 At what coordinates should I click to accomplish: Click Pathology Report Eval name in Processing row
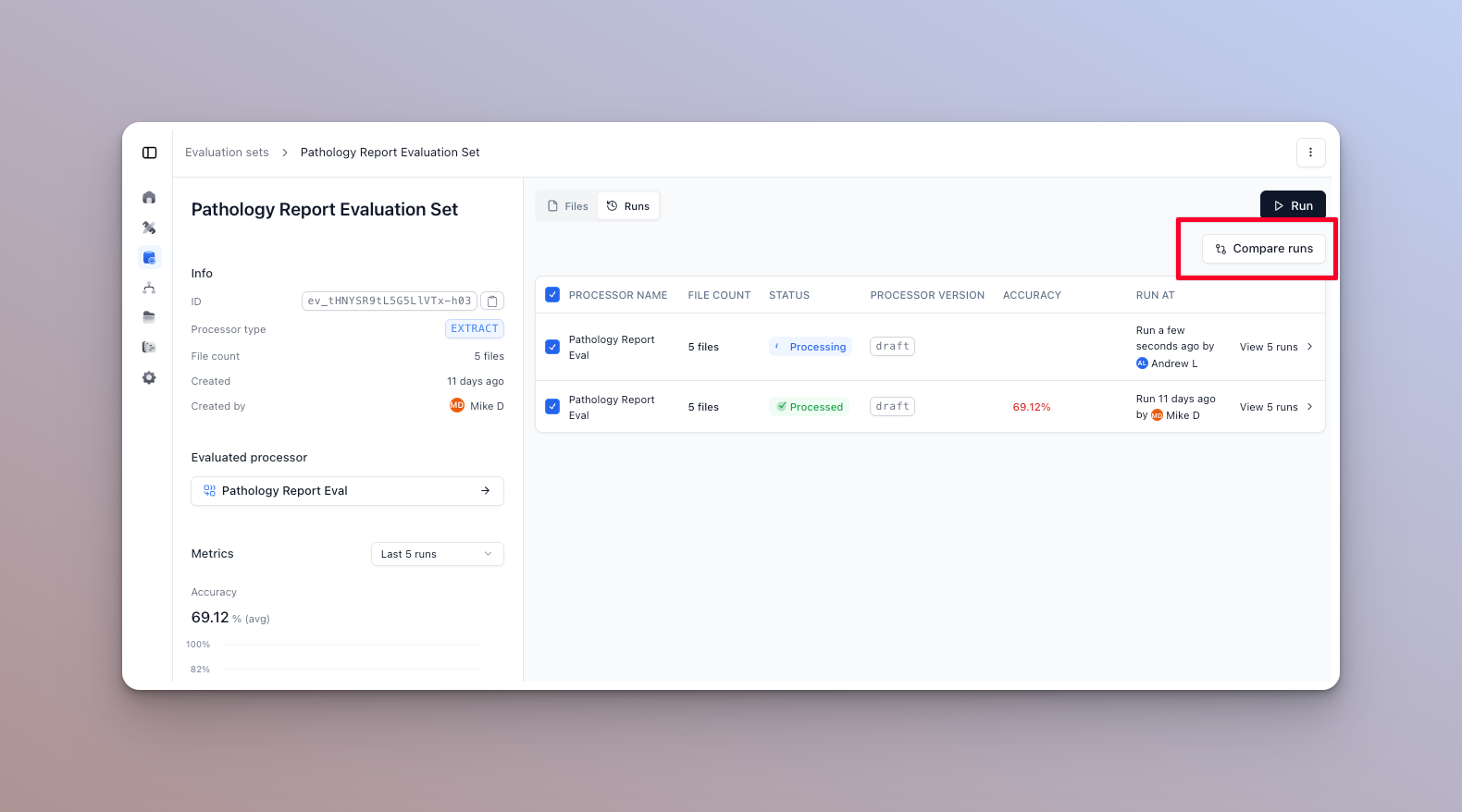coord(612,347)
